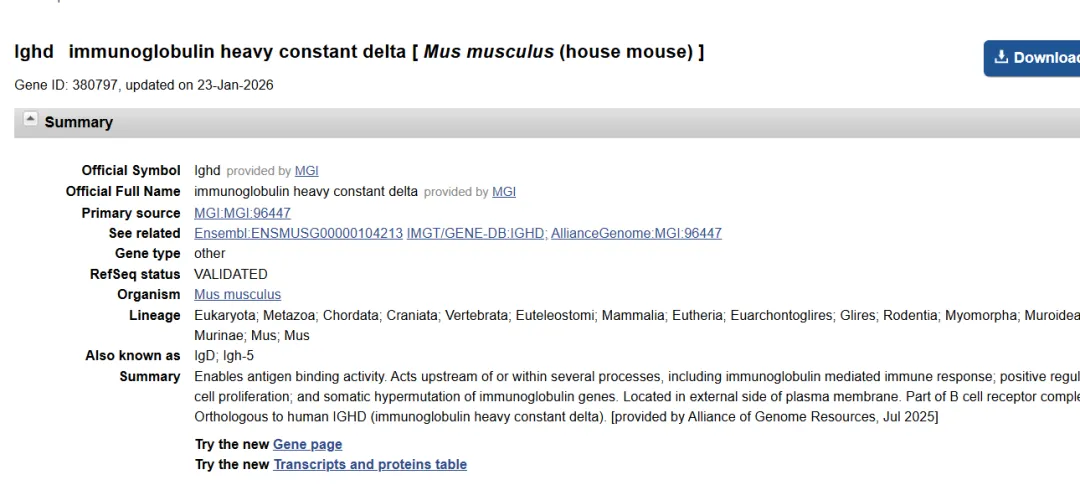Collapse the Summary section toggle icon
Screen dimensions: 1080x485
pos(30,120)
